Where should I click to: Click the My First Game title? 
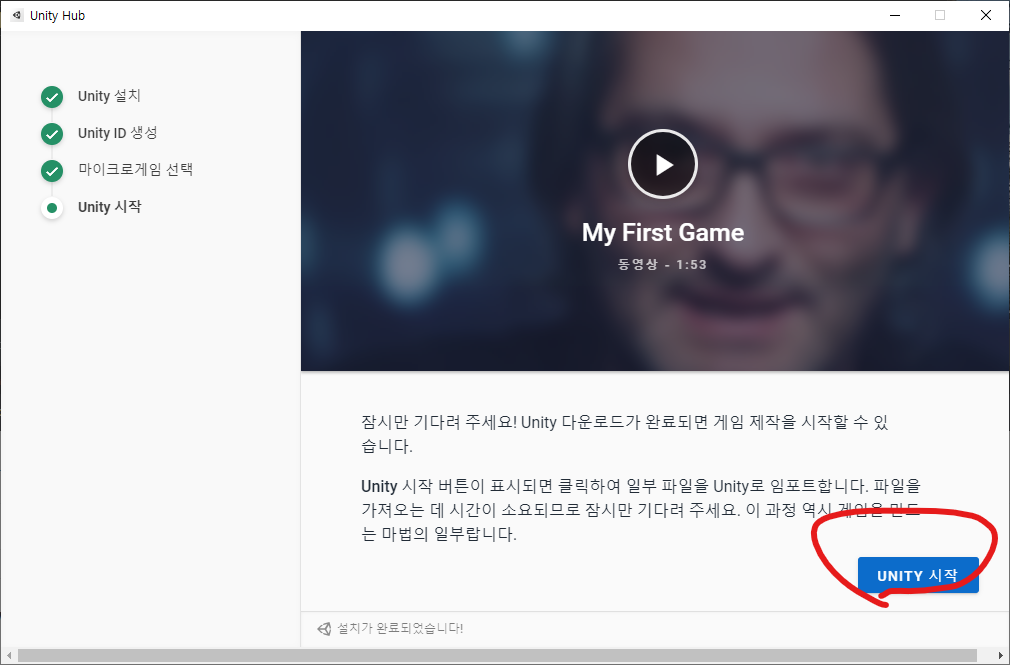pos(663,233)
